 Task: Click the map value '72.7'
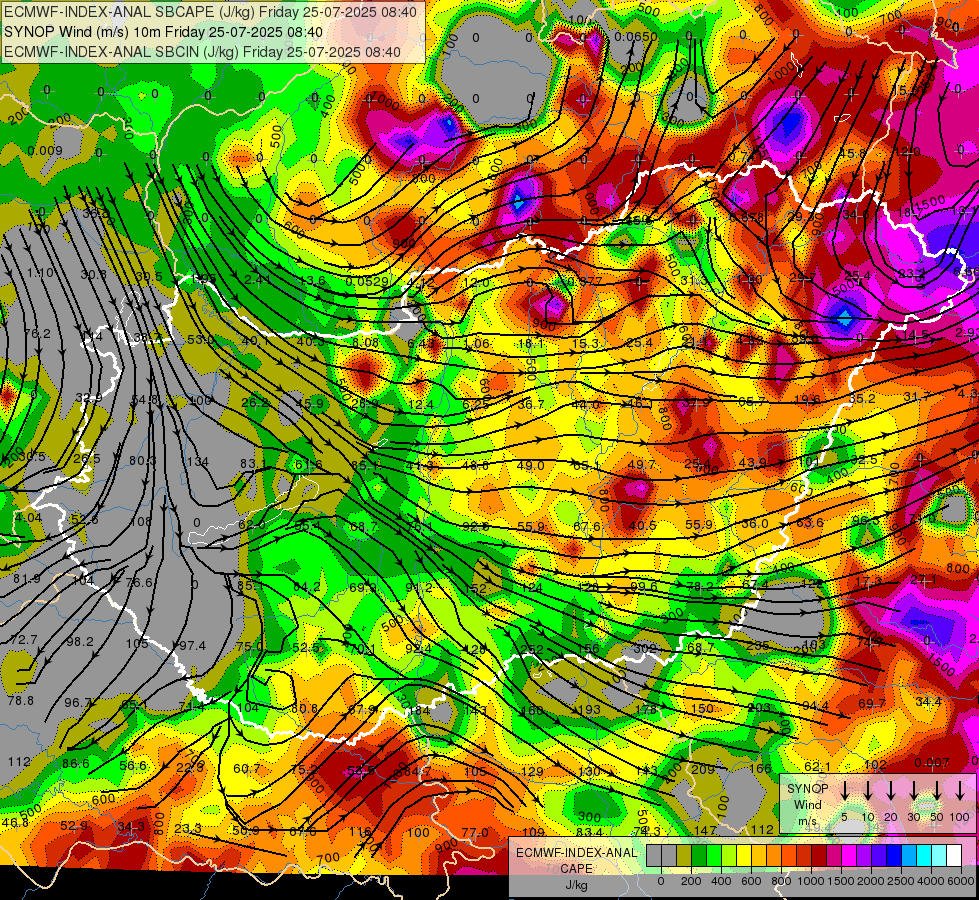coord(24,640)
